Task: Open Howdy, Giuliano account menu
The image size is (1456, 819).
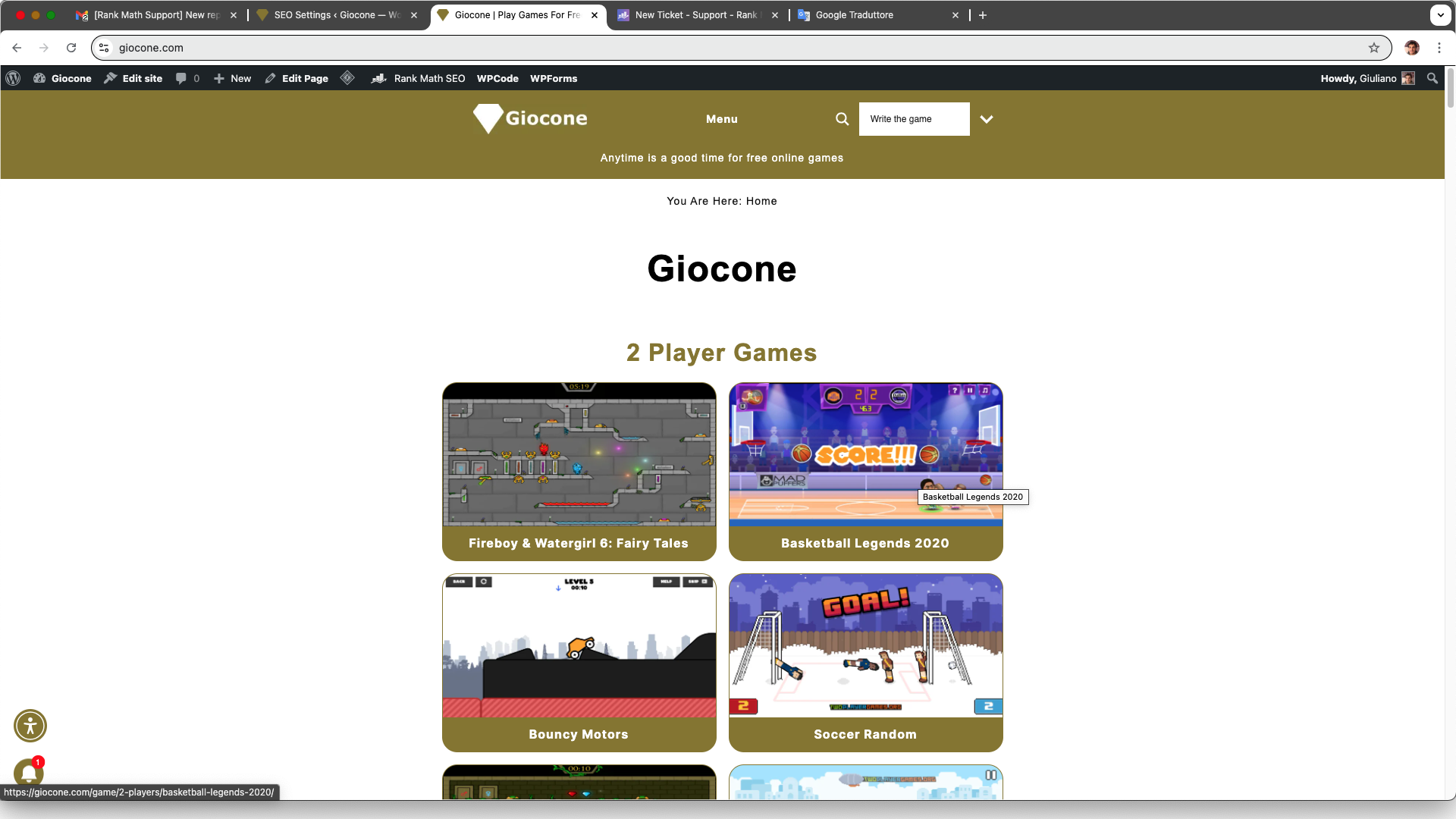Action: (x=1367, y=78)
